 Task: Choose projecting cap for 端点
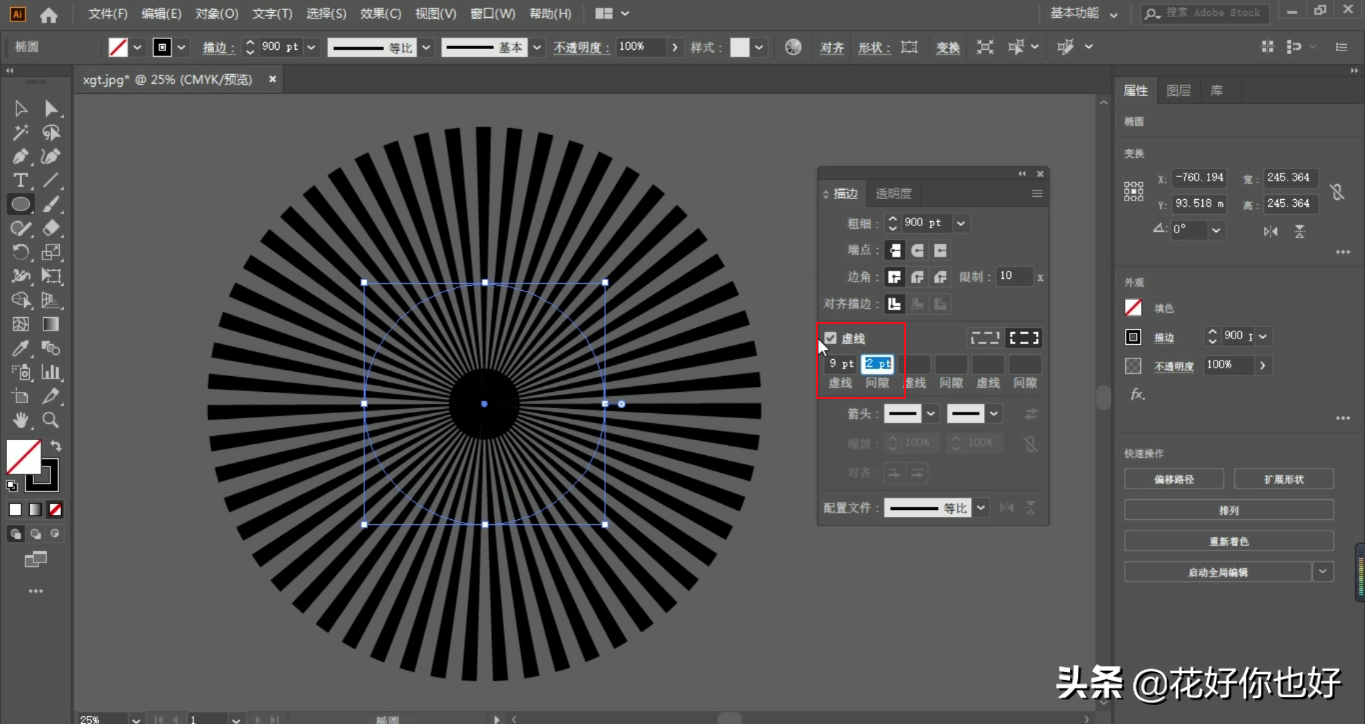[940, 250]
